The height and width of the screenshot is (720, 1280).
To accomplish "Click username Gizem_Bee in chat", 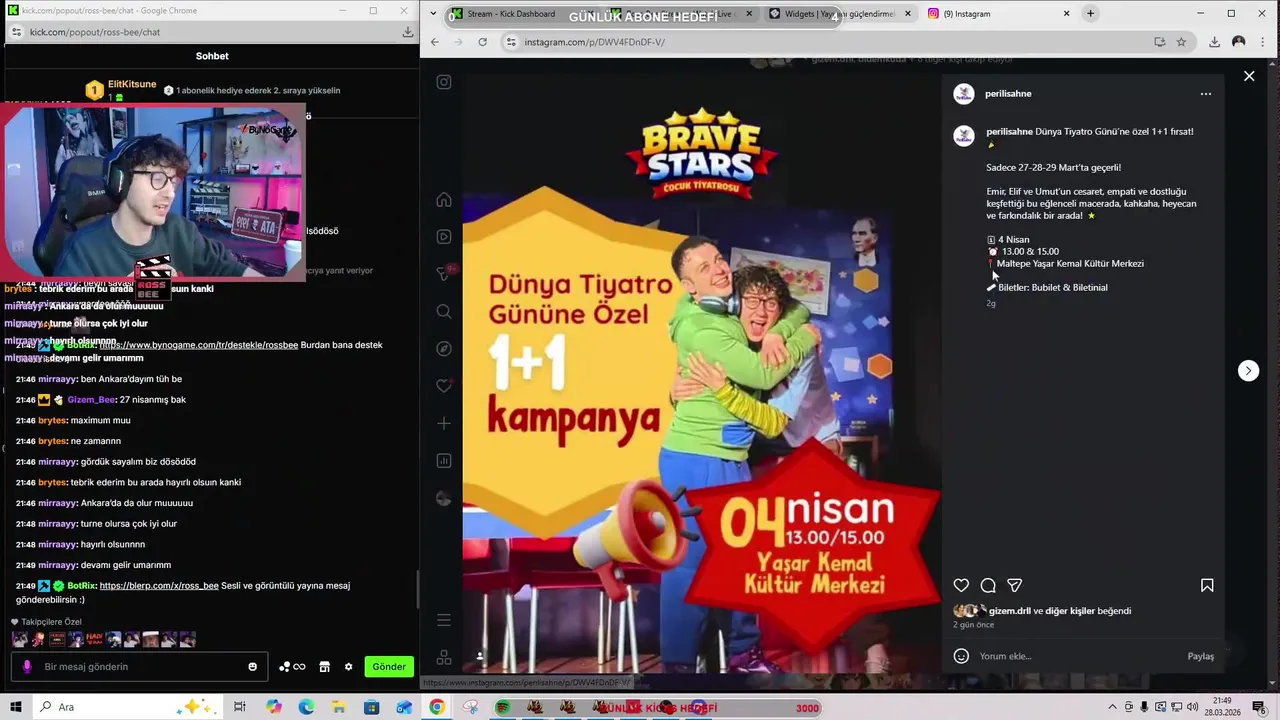I will tap(91, 399).
